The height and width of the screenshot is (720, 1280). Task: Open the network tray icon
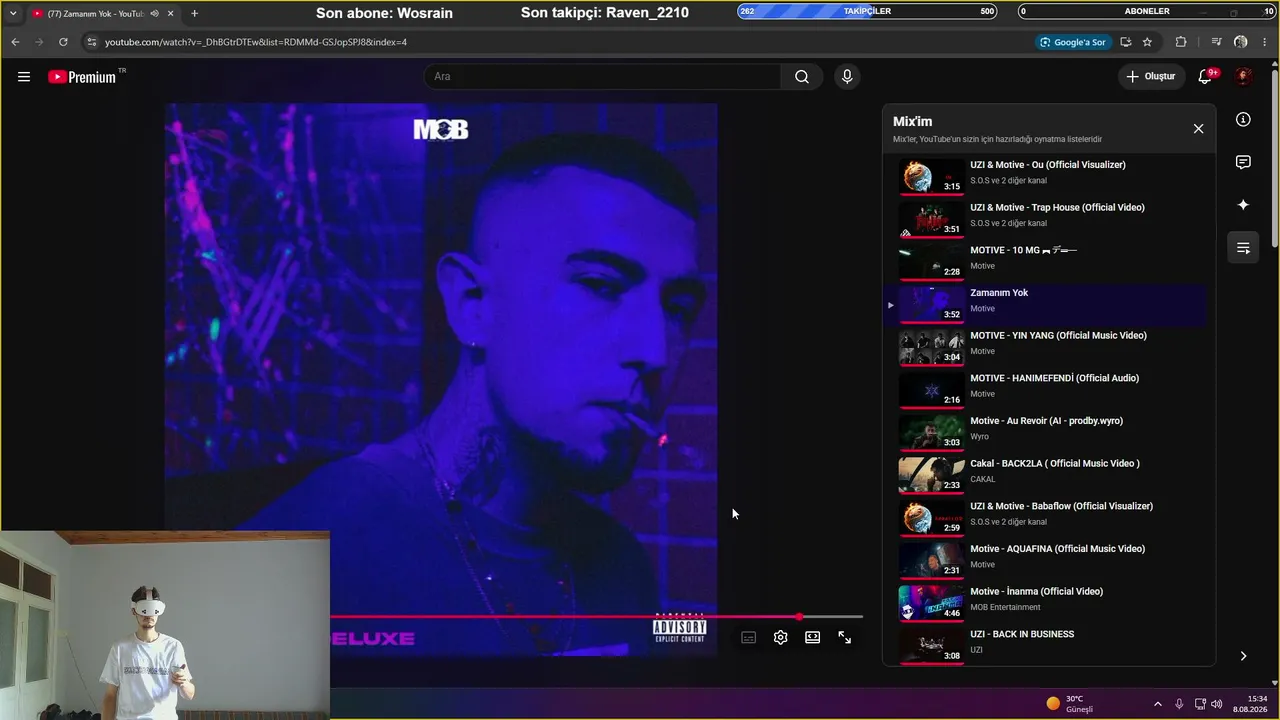tap(1200, 704)
